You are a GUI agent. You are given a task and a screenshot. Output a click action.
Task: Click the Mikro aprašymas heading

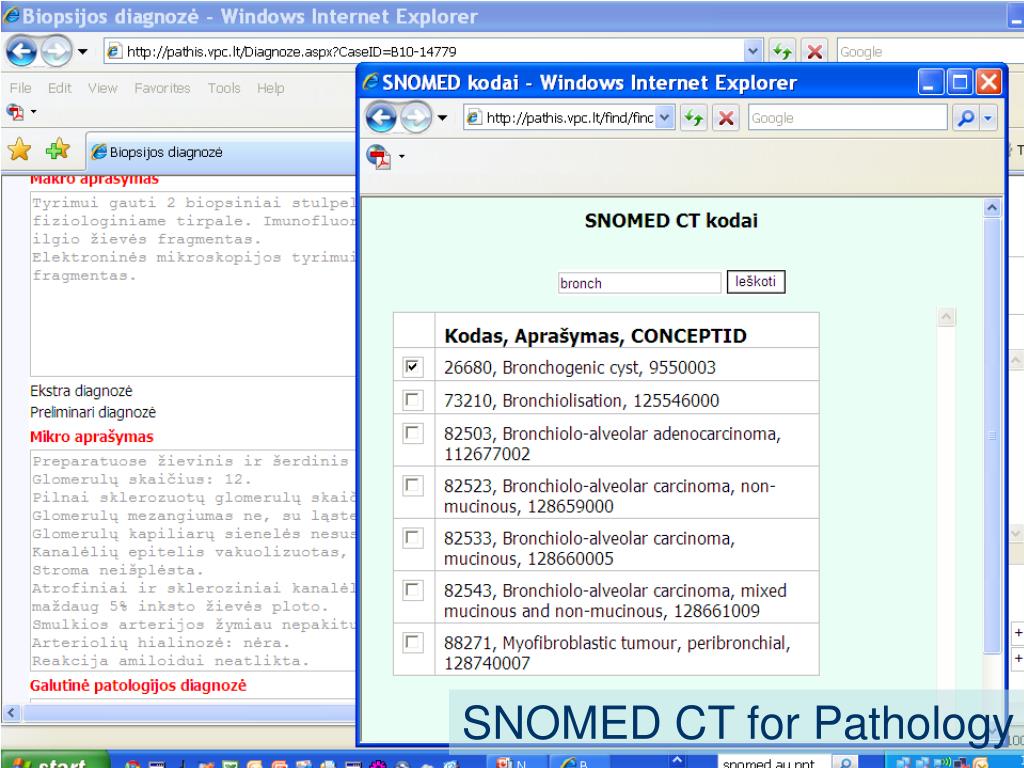click(91, 437)
